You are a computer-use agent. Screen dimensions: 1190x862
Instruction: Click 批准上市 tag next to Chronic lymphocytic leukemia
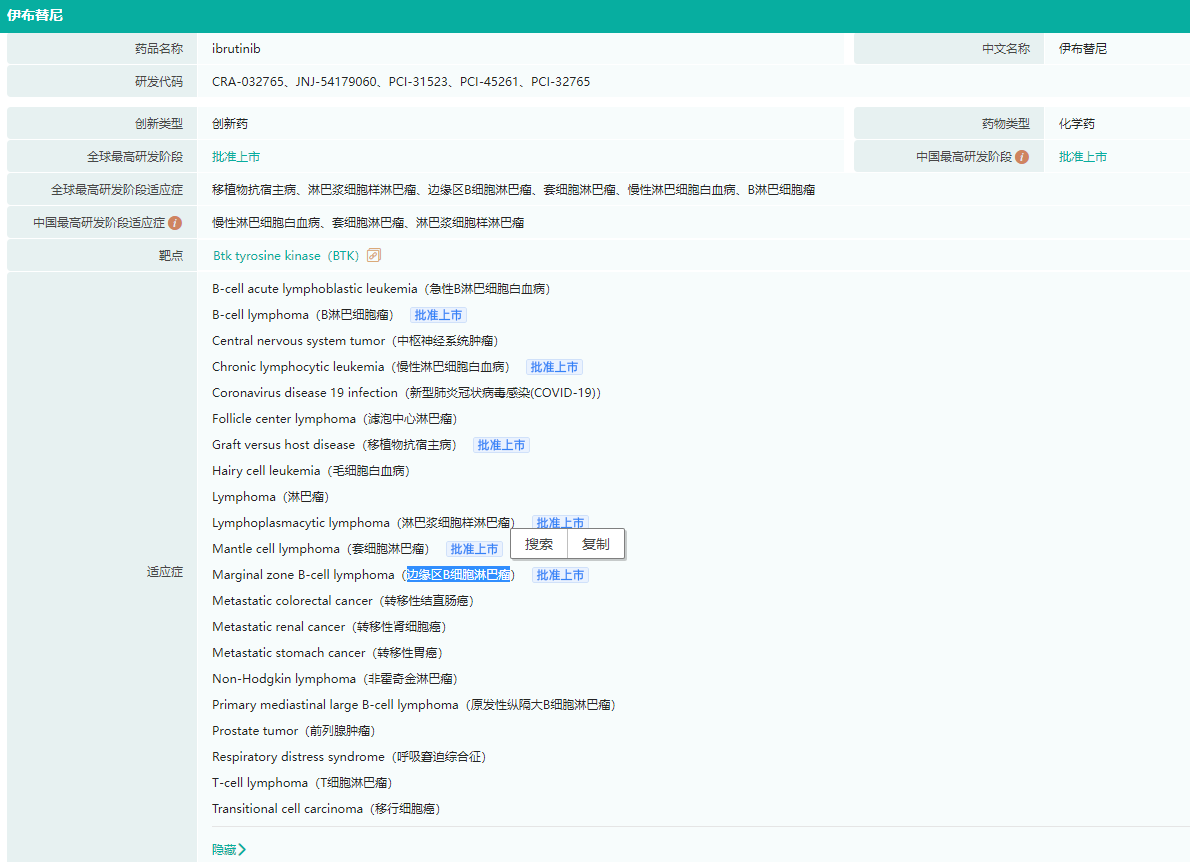[x=555, y=367]
